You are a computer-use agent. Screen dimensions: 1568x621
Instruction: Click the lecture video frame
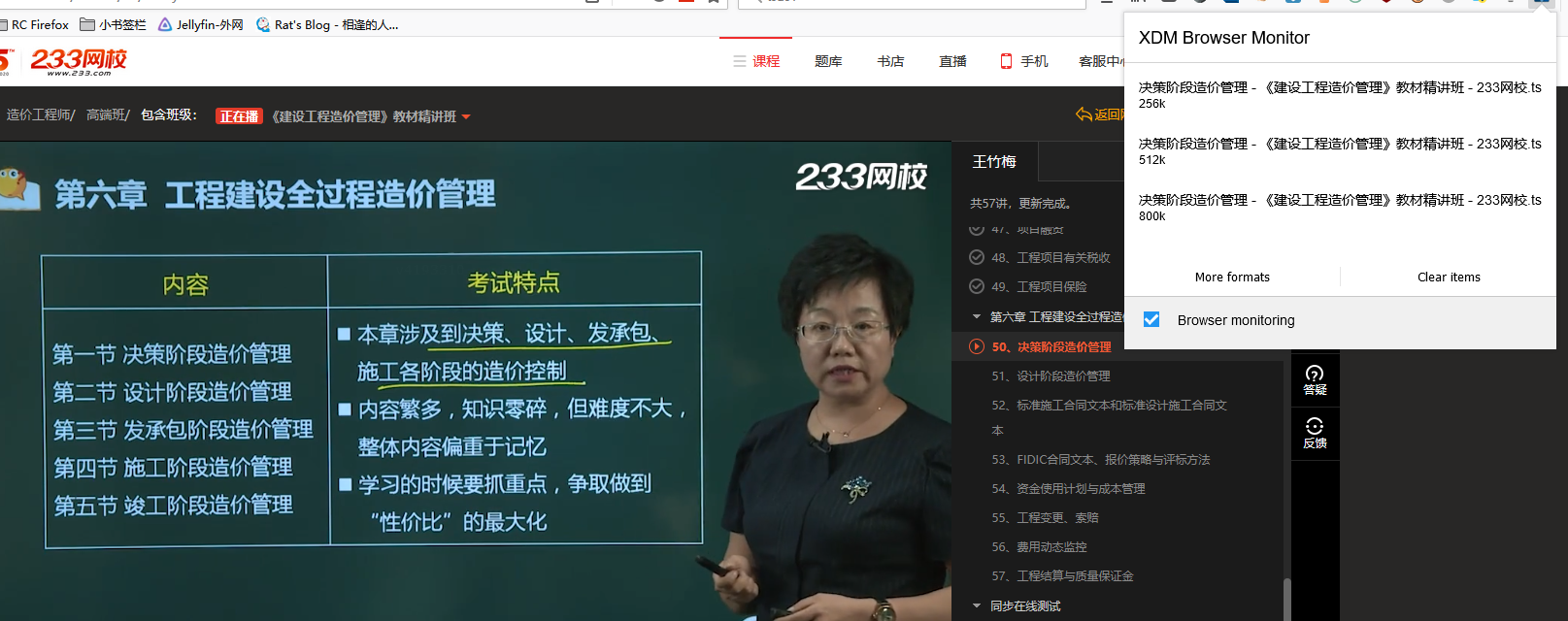click(476, 381)
